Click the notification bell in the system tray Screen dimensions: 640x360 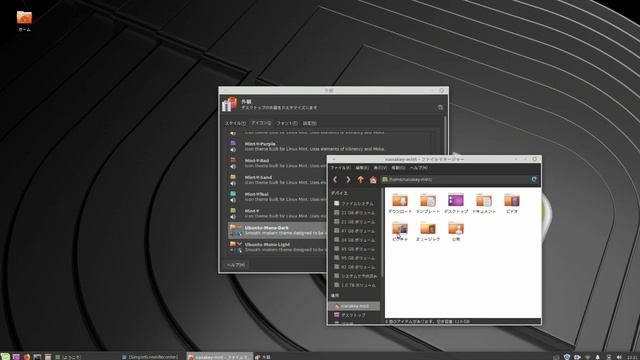tap(598, 357)
